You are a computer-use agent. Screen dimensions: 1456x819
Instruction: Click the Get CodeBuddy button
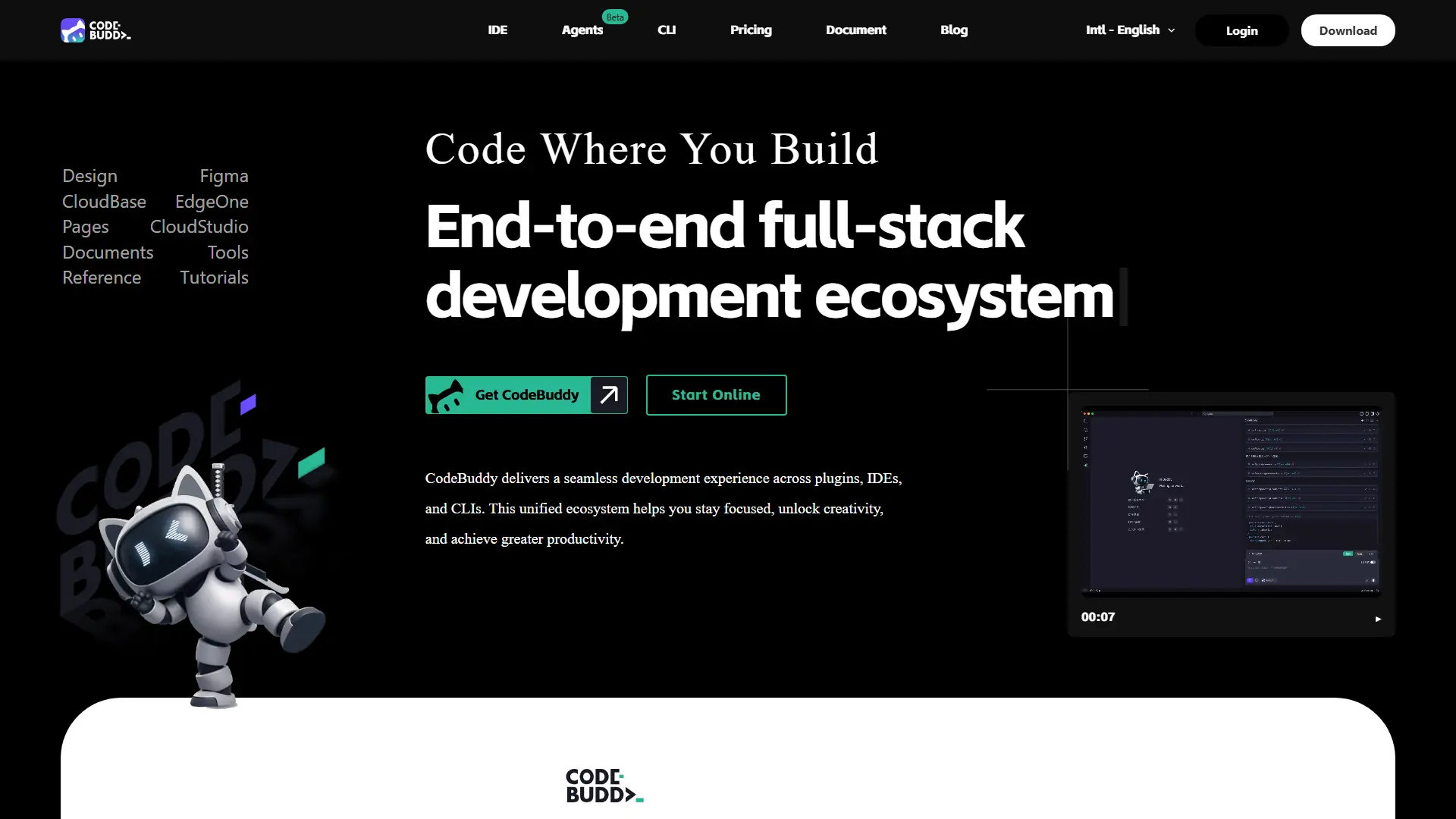pyautogui.click(x=526, y=395)
